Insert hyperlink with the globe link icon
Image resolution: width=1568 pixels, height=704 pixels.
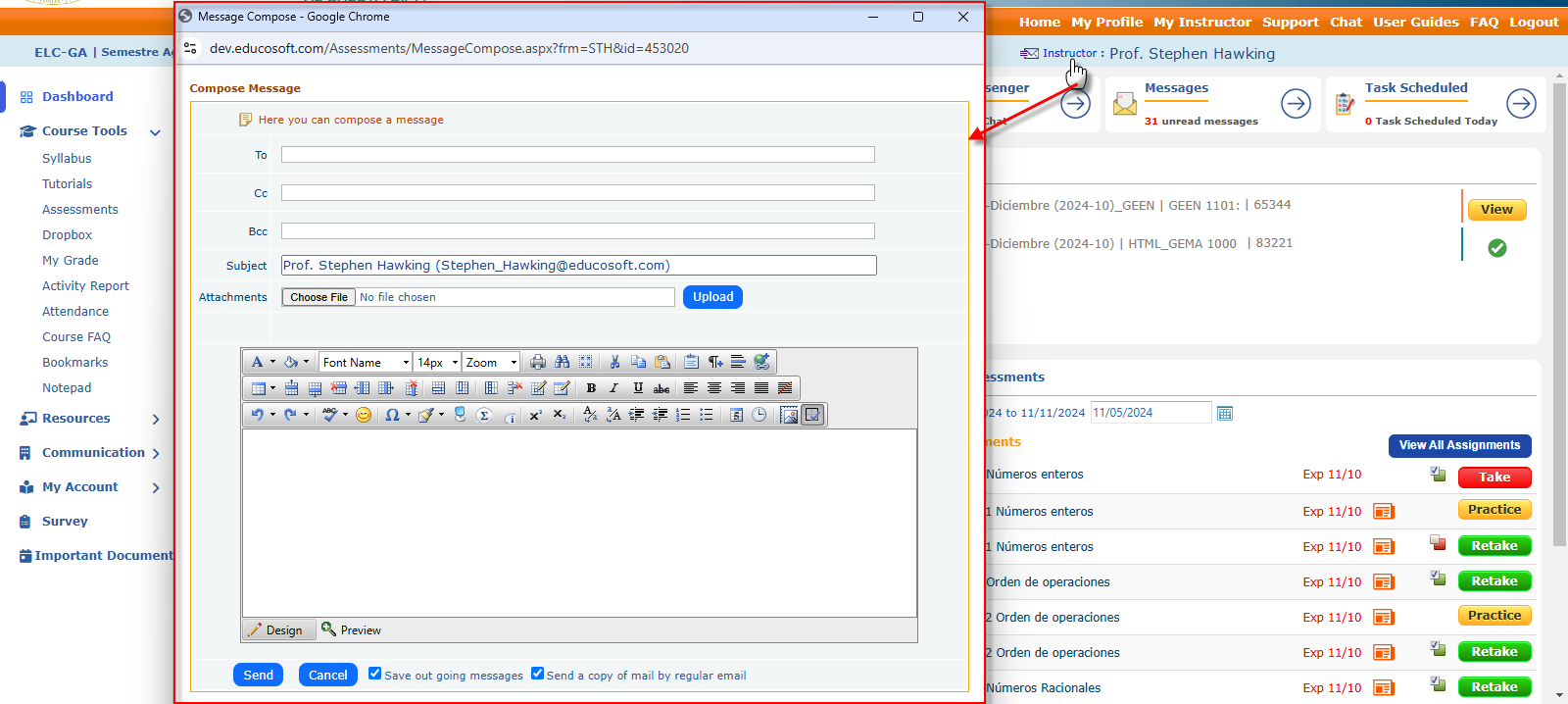(x=761, y=362)
